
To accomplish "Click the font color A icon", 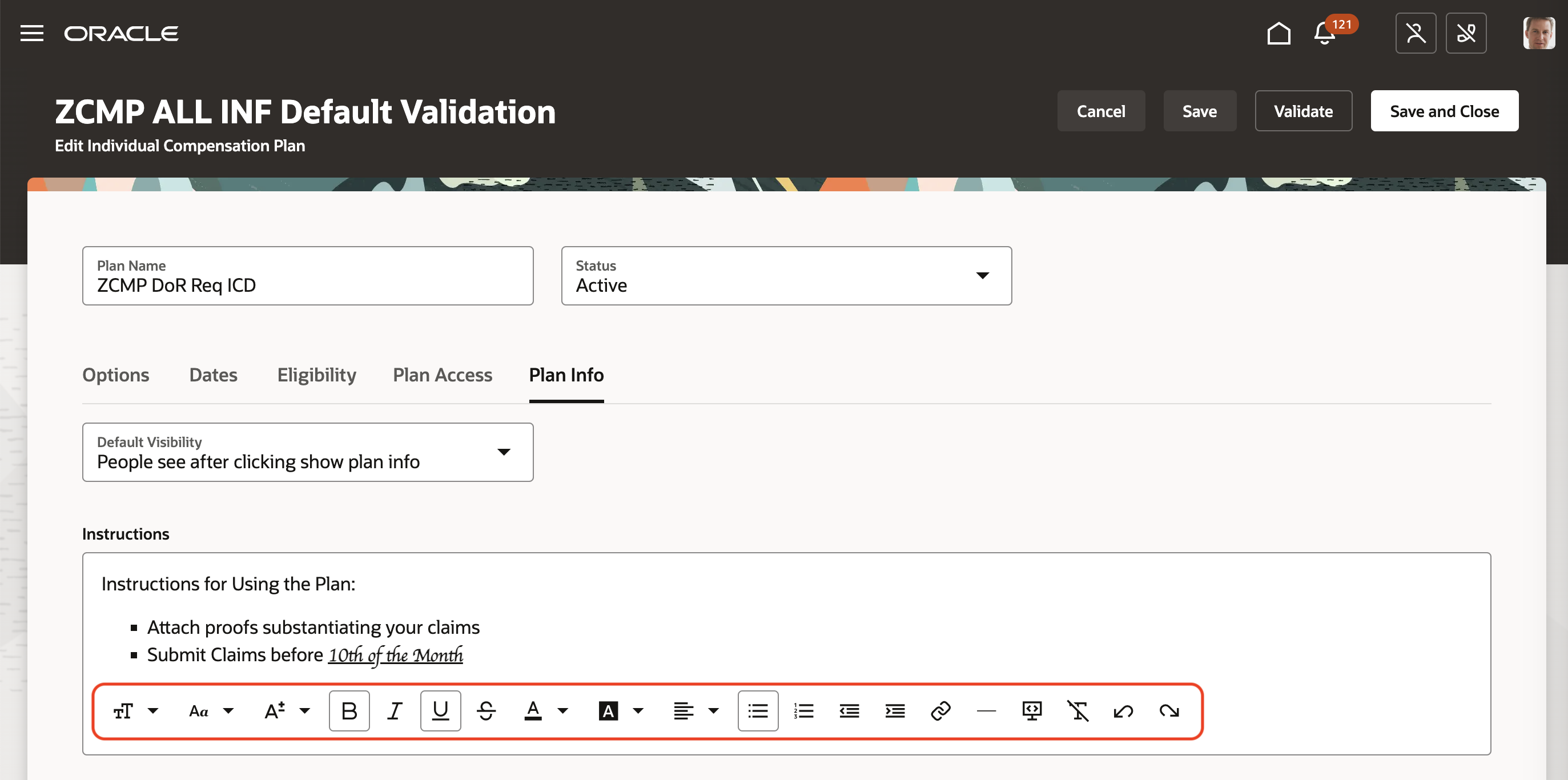I will pos(533,710).
